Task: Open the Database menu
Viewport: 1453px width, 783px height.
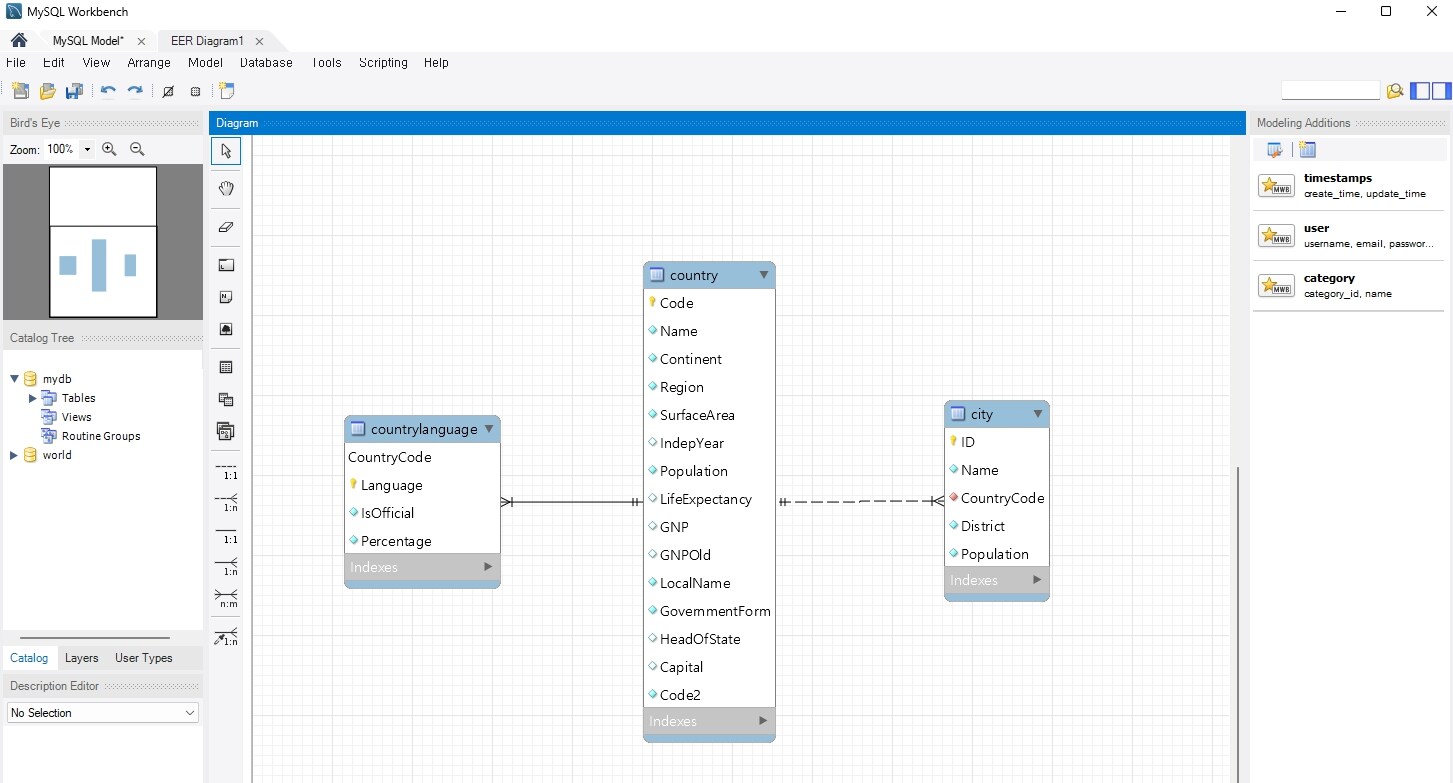Action: (266, 62)
